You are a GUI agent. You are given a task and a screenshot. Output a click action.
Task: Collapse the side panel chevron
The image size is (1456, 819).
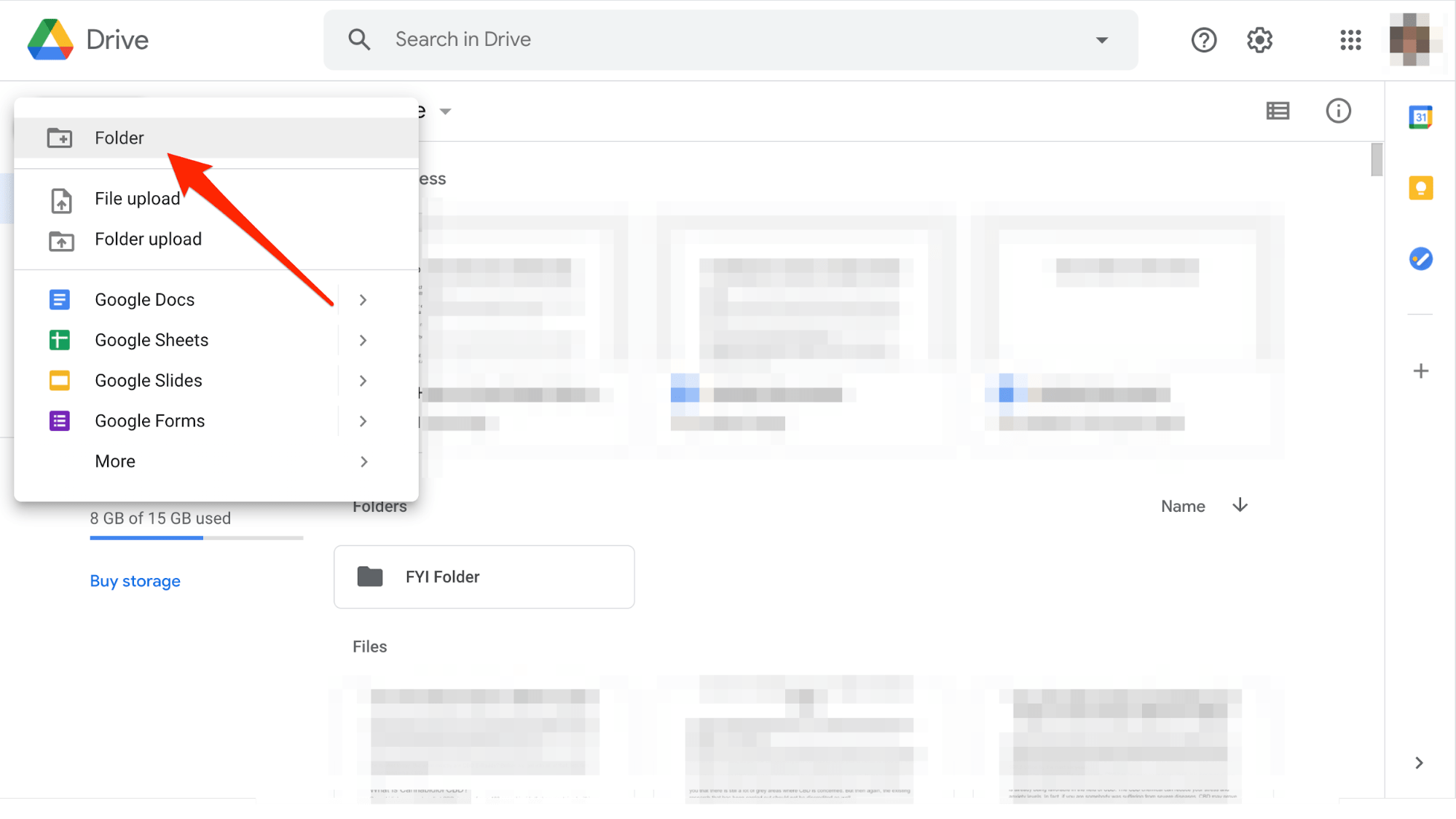pos(1419,762)
